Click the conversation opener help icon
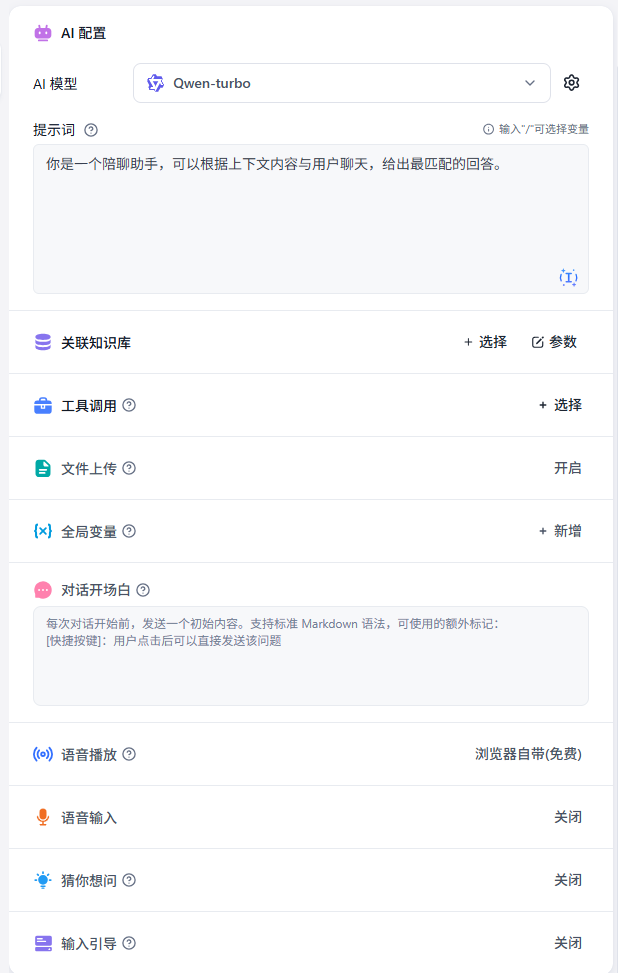 pyautogui.click(x=143, y=590)
